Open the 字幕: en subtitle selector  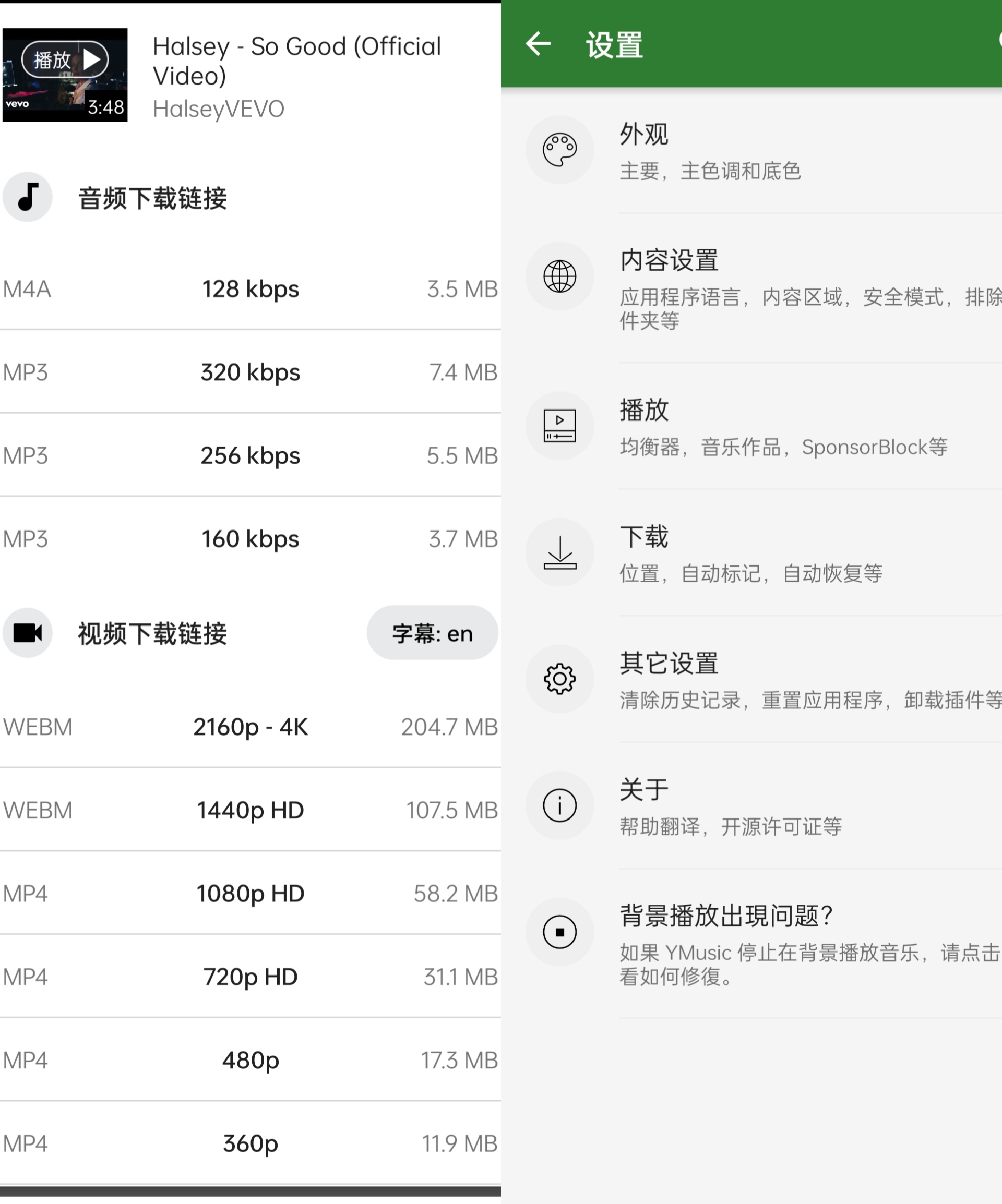click(433, 633)
